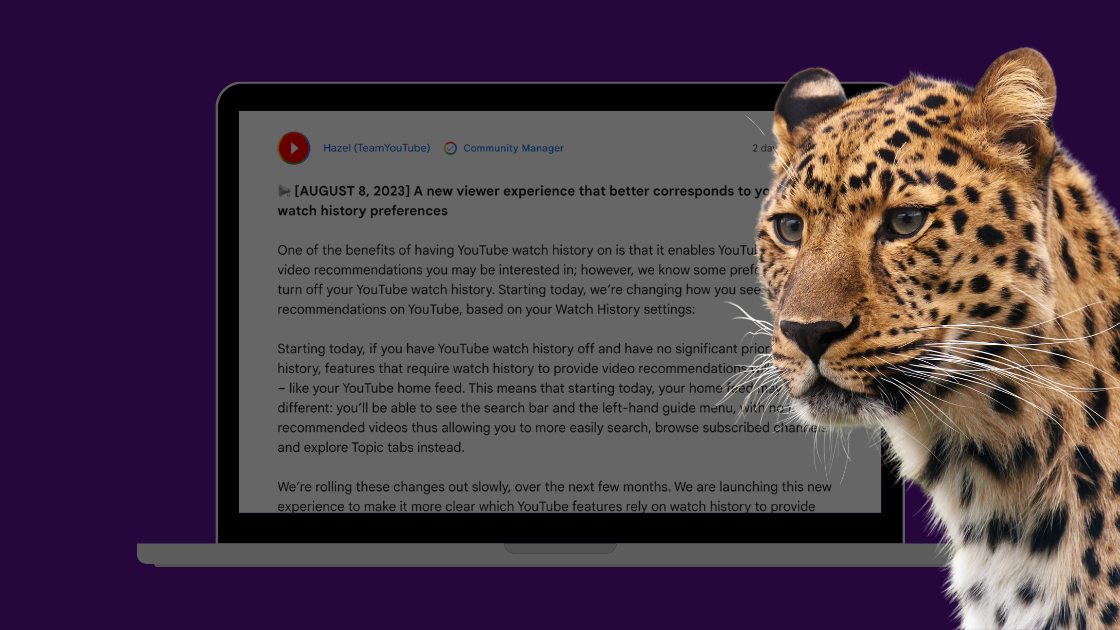
Task: Click the megaphone icon before AUGUST 8, 2023
Action: coord(284,191)
